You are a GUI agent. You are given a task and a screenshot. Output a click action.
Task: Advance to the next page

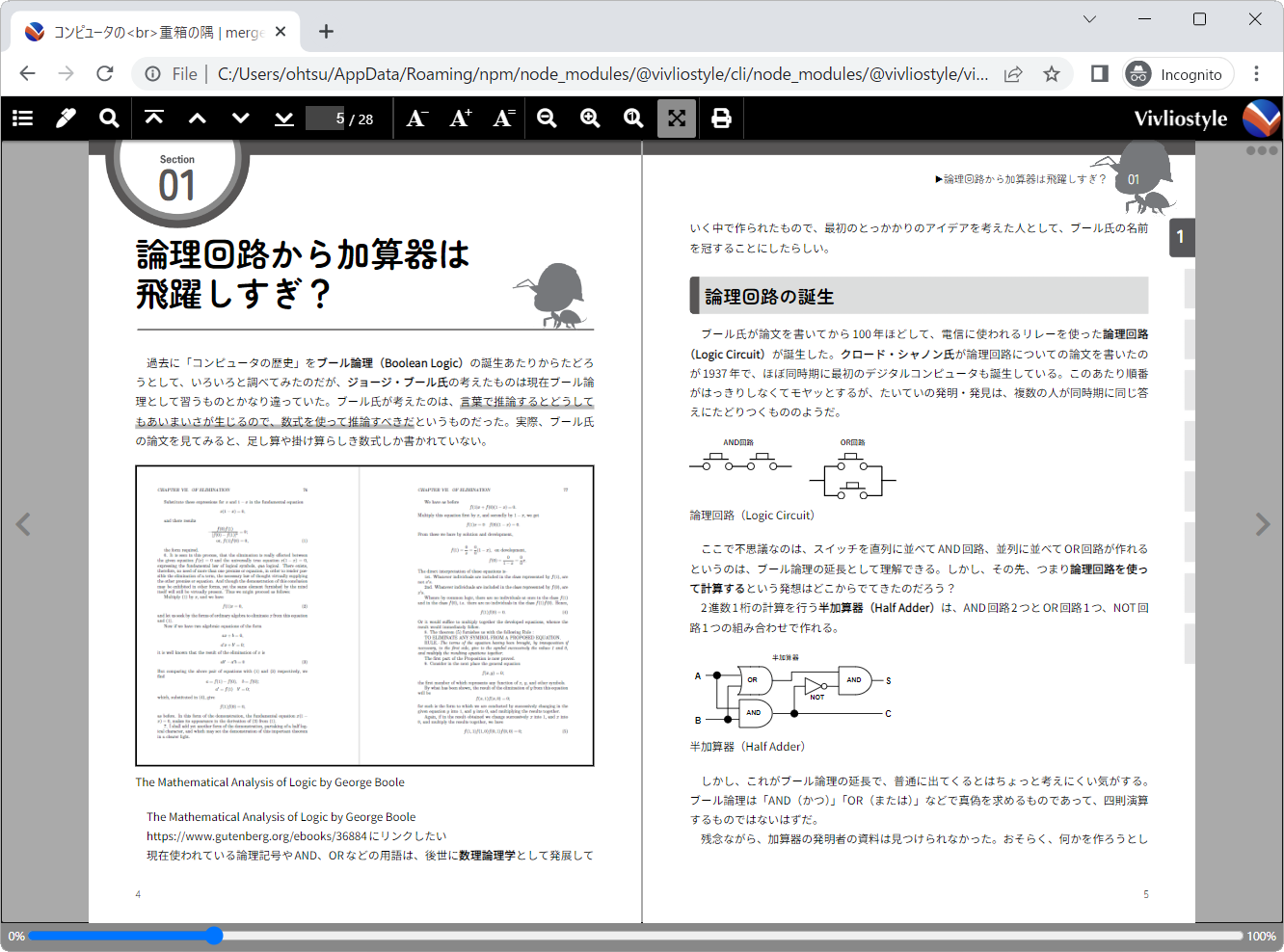(x=240, y=118)
